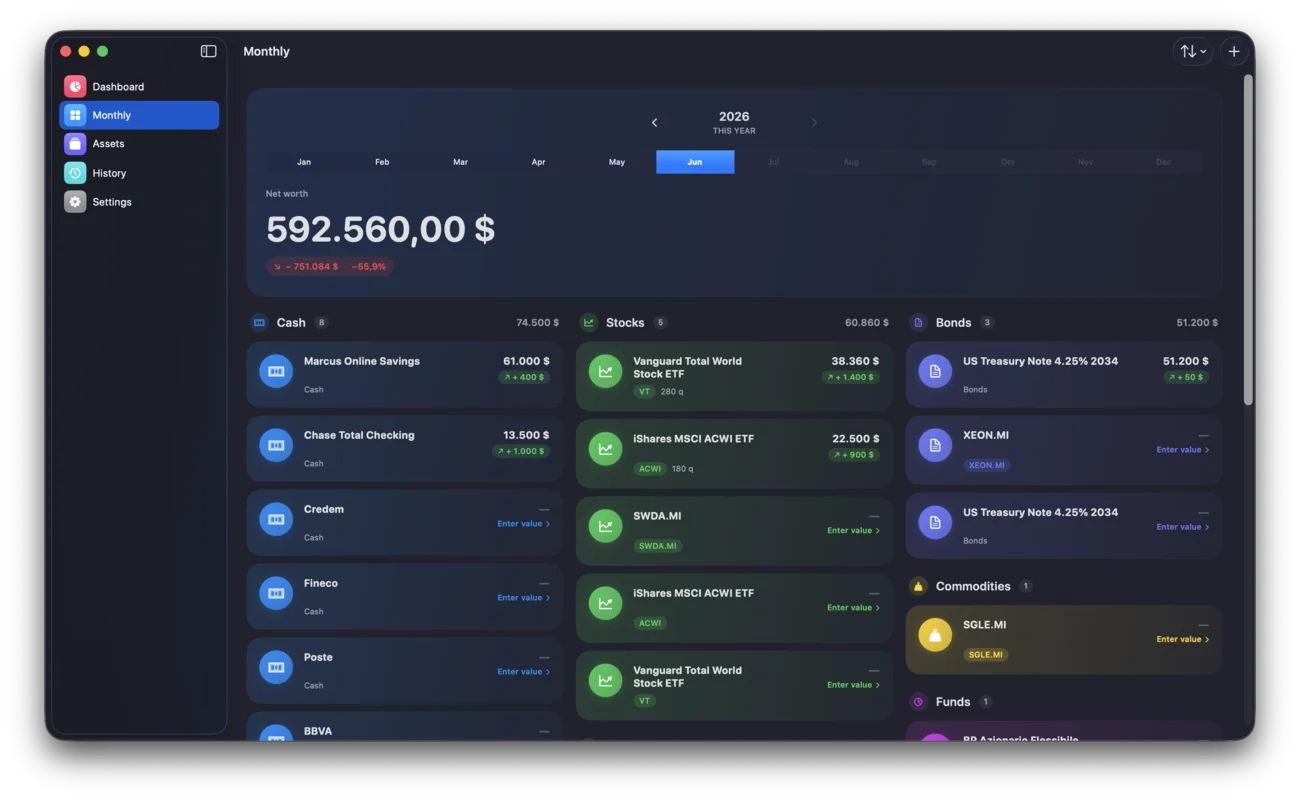
Task: Click the vertical scrollbar
Action: (x=1247, y=240)
